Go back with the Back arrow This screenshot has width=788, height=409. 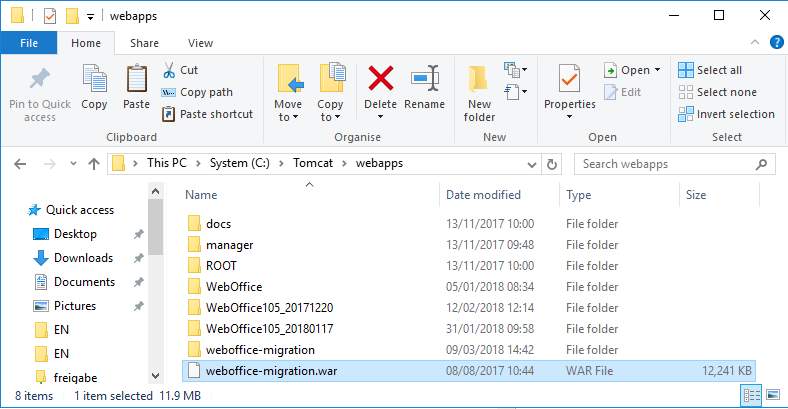[20, 164]
